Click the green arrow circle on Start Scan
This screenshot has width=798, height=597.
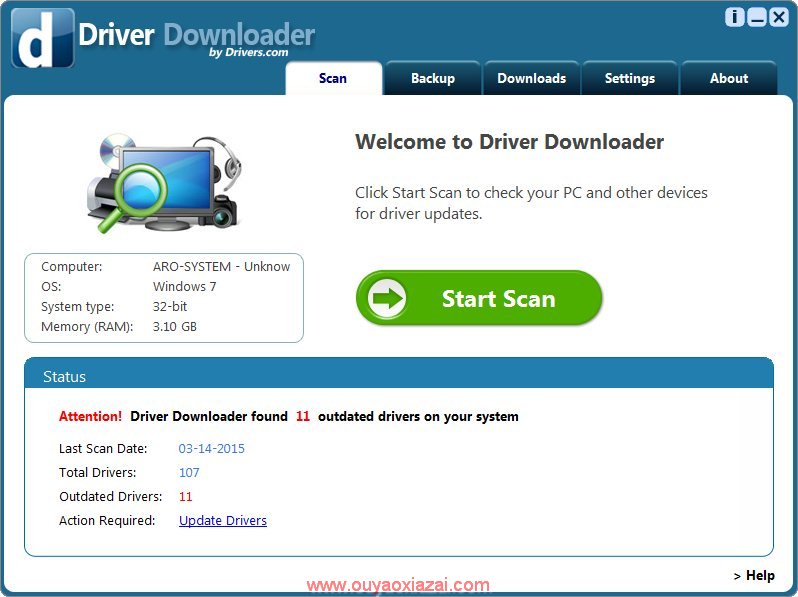[387, 298]
